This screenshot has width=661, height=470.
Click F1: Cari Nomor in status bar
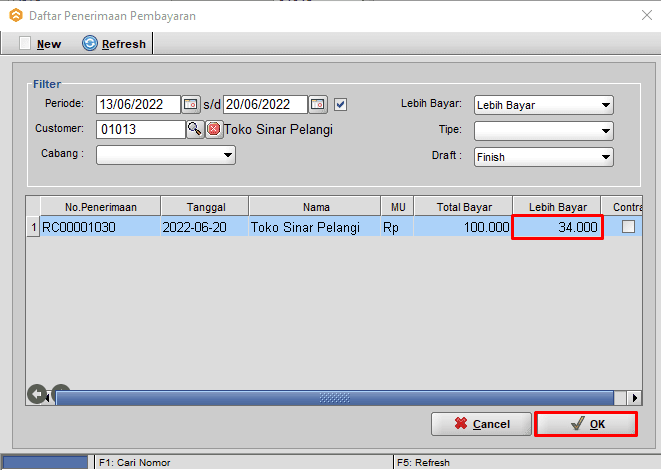(x=135, y=462)
